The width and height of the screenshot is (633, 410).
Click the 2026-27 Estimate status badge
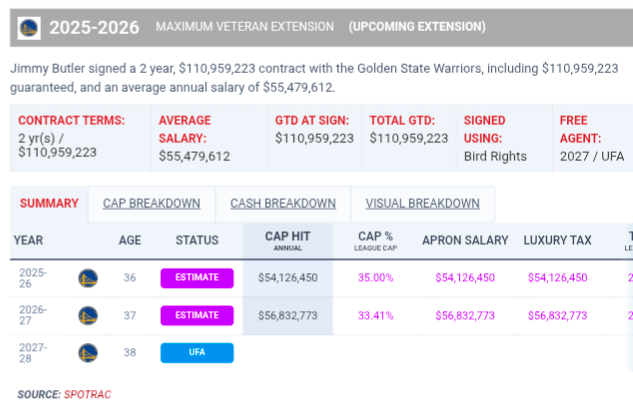pos(197,315)
